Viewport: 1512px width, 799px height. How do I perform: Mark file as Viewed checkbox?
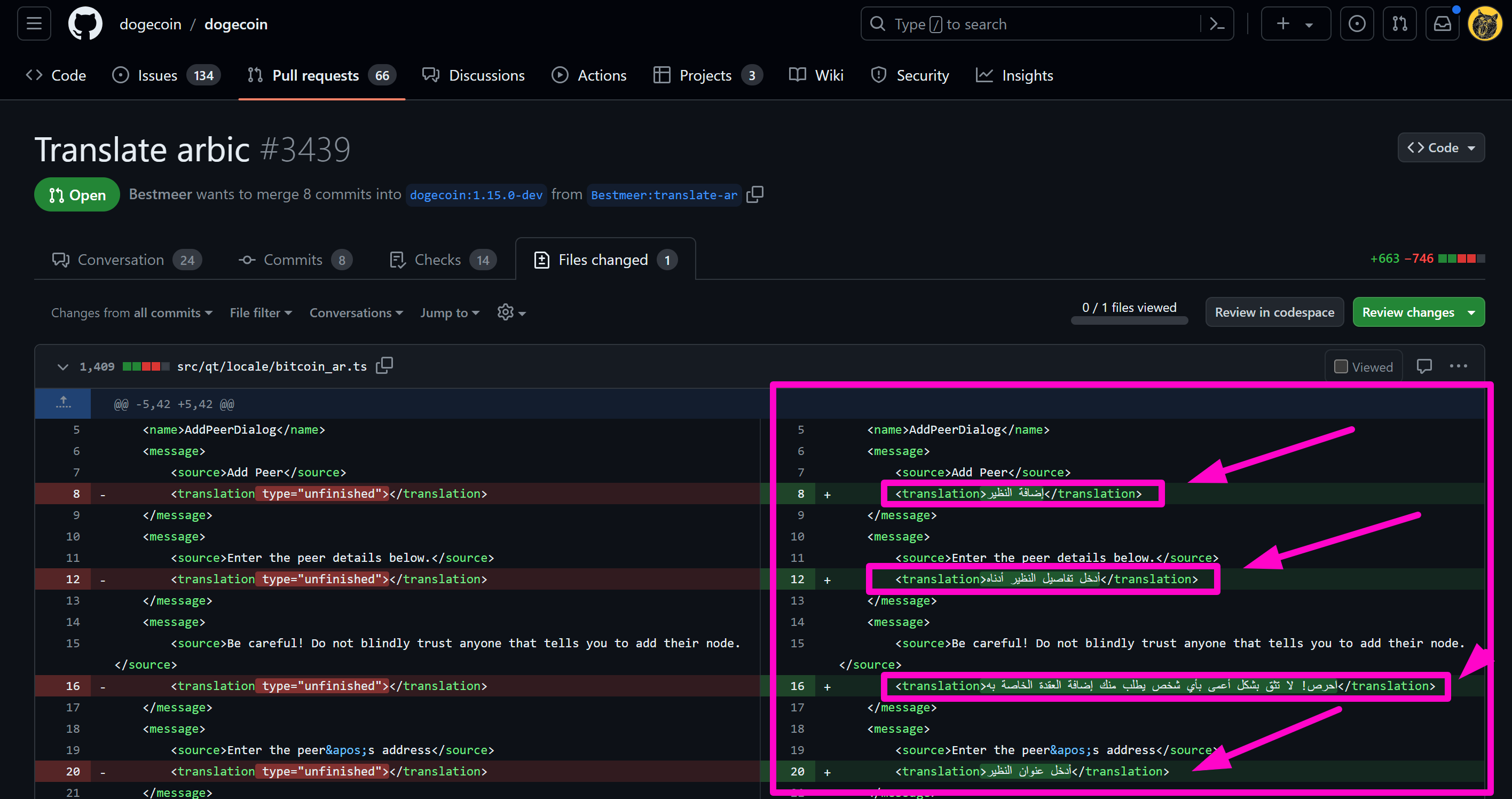pos(1341,367)
